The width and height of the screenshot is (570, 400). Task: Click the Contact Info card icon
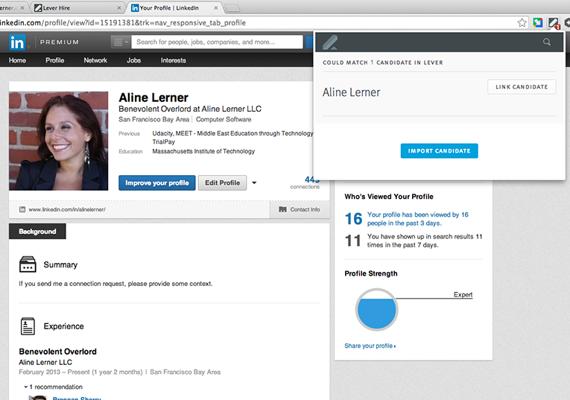click(282, 209)
